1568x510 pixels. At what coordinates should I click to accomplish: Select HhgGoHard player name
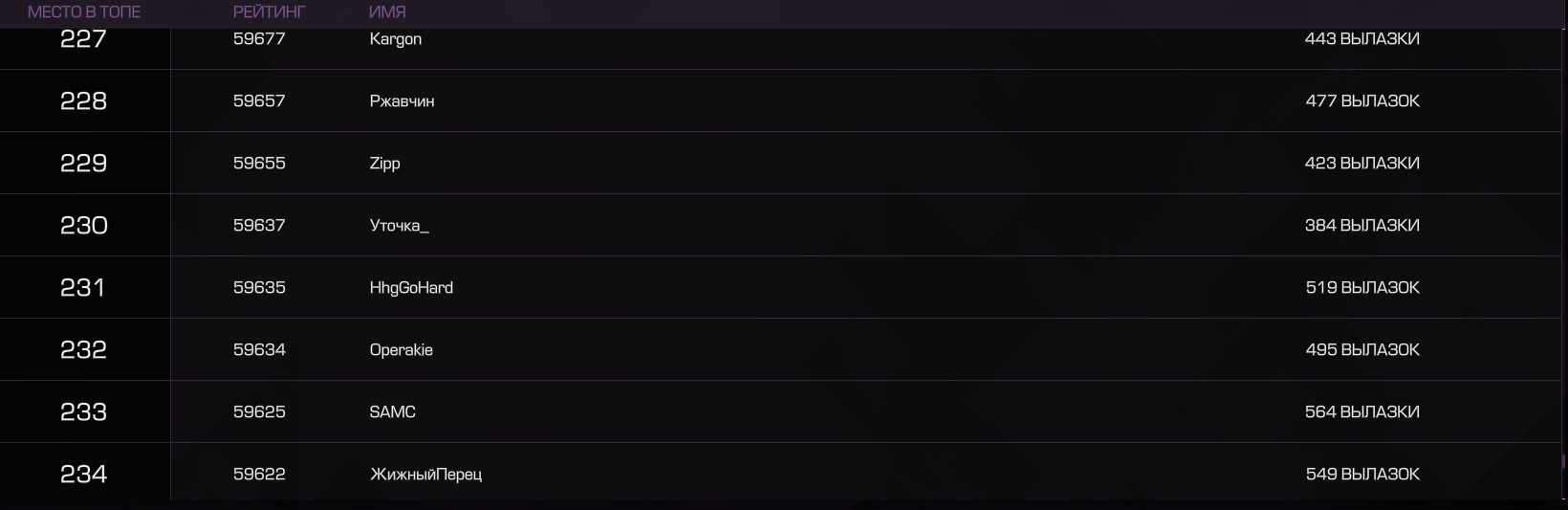(x=411, y=288)
